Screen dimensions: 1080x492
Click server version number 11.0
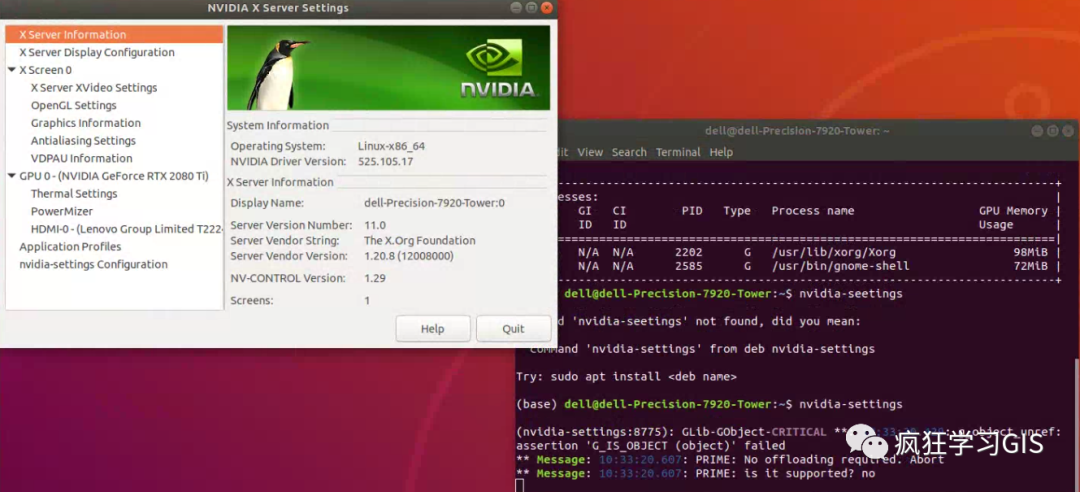point(375,225)
